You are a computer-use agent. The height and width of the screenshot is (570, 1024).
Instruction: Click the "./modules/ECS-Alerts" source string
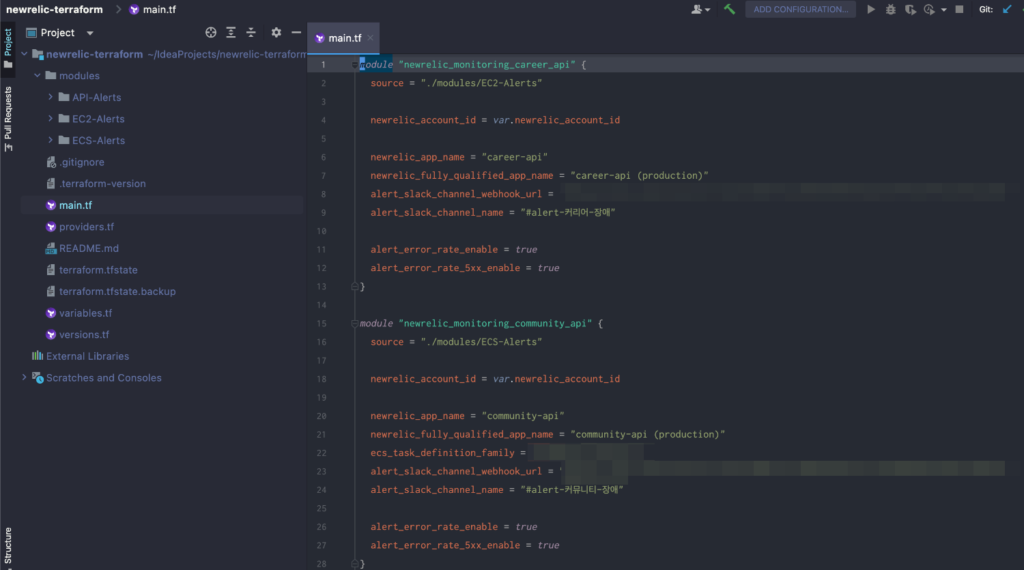pyautogui.click(x=481, y=341)
